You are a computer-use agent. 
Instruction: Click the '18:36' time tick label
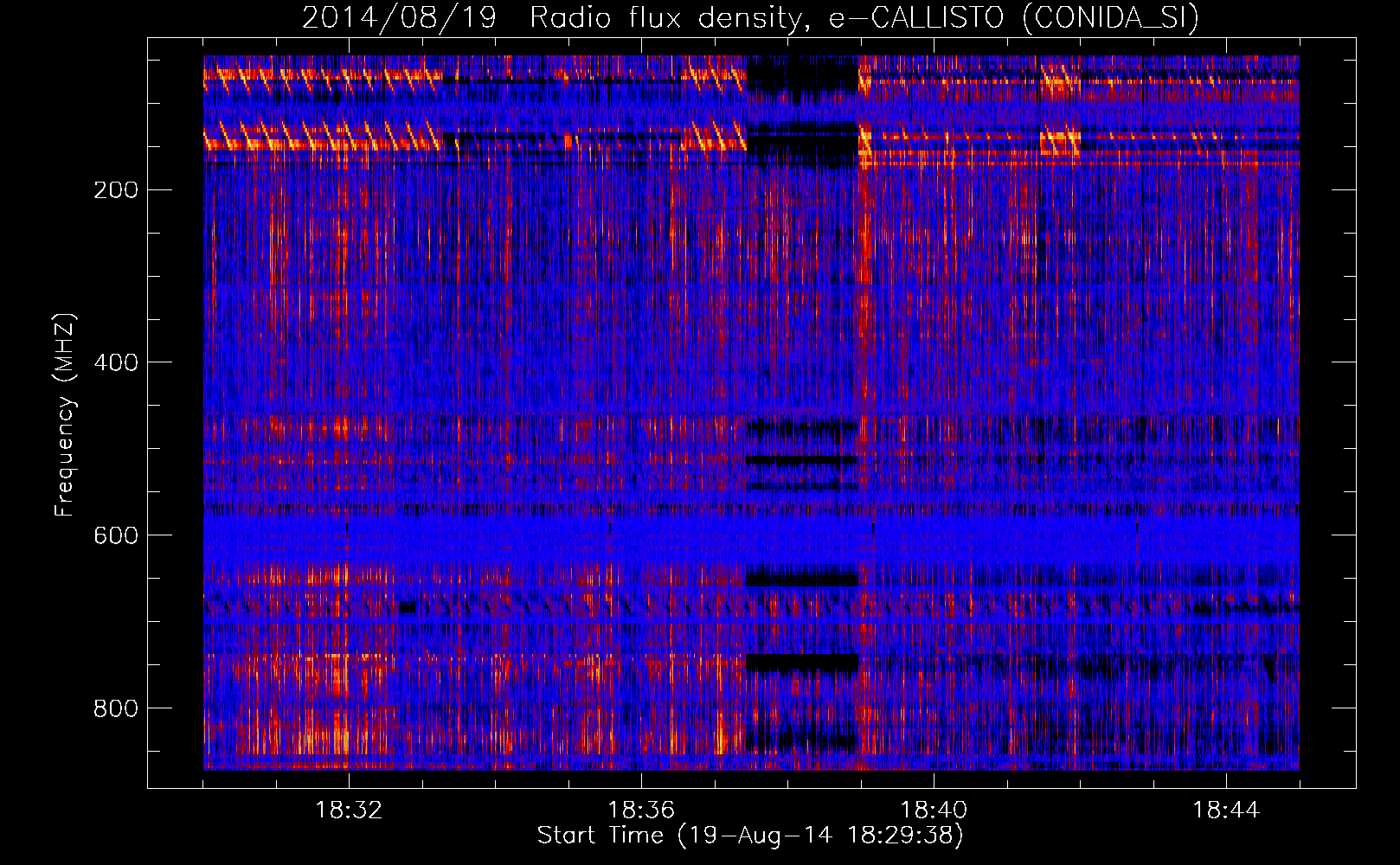coord(641,811)
